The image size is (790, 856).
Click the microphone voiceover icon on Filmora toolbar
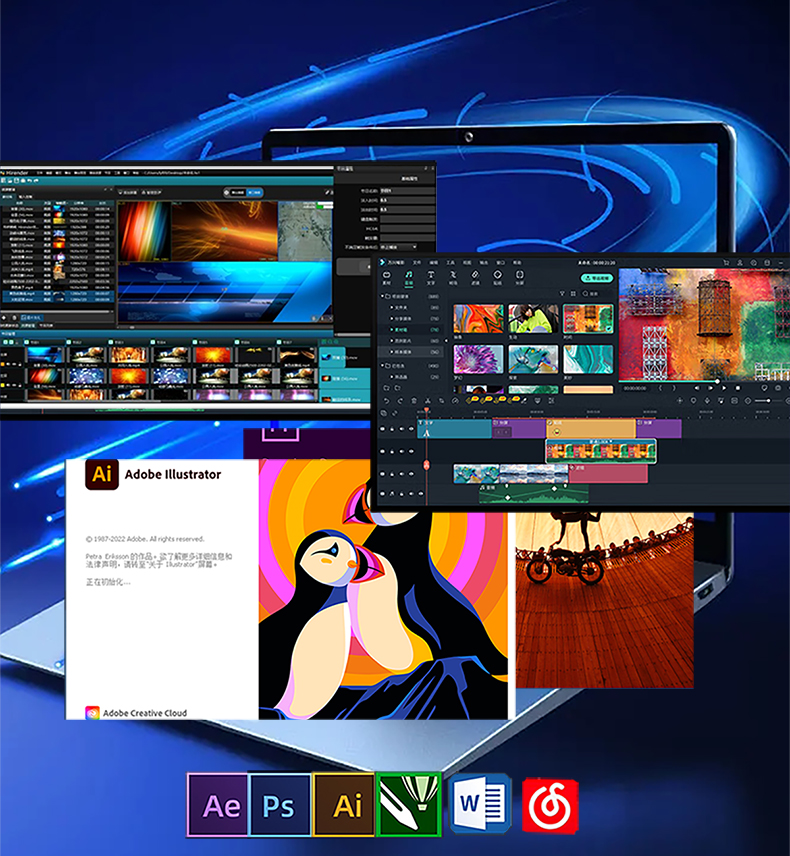coord(707,401)
